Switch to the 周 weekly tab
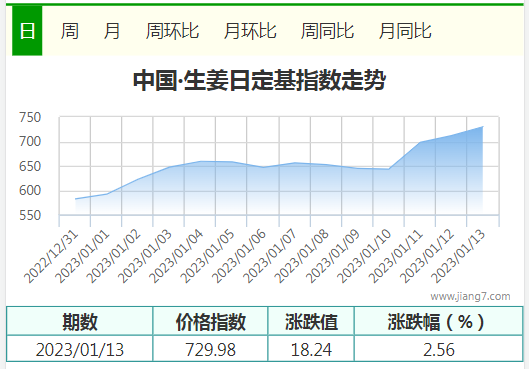 pyautogui.click(x=69, y=31)
